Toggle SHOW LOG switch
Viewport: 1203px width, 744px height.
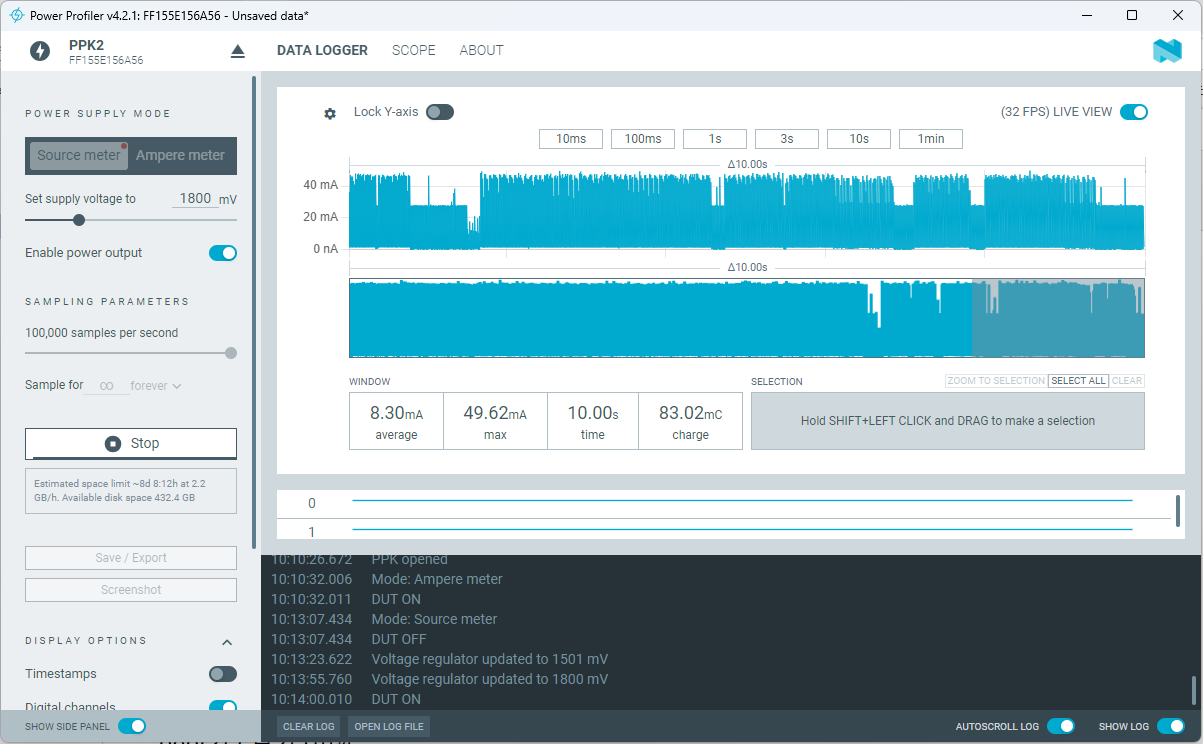coord(1171,726)
